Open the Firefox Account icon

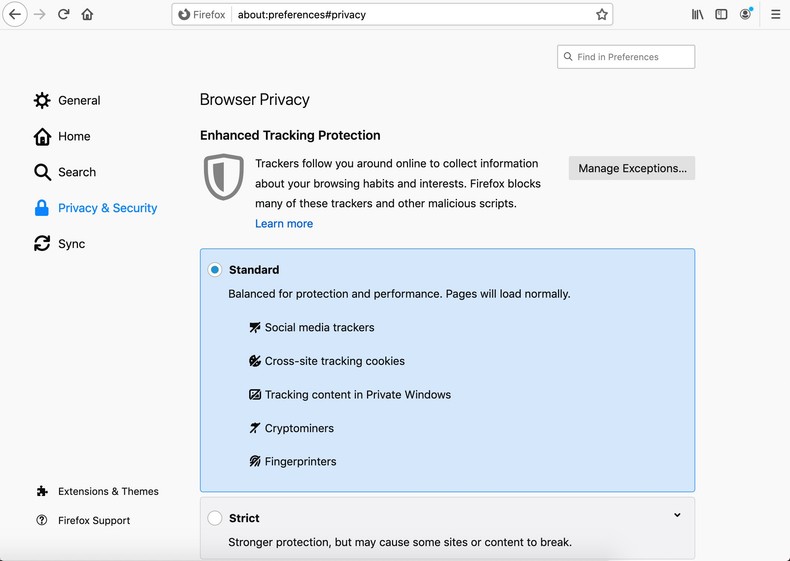[745, 15]
